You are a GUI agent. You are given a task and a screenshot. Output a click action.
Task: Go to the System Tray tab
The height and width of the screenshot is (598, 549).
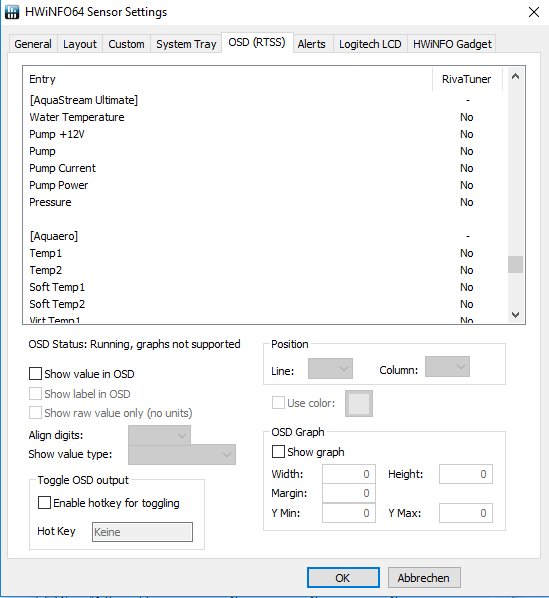tap(186, 44)
